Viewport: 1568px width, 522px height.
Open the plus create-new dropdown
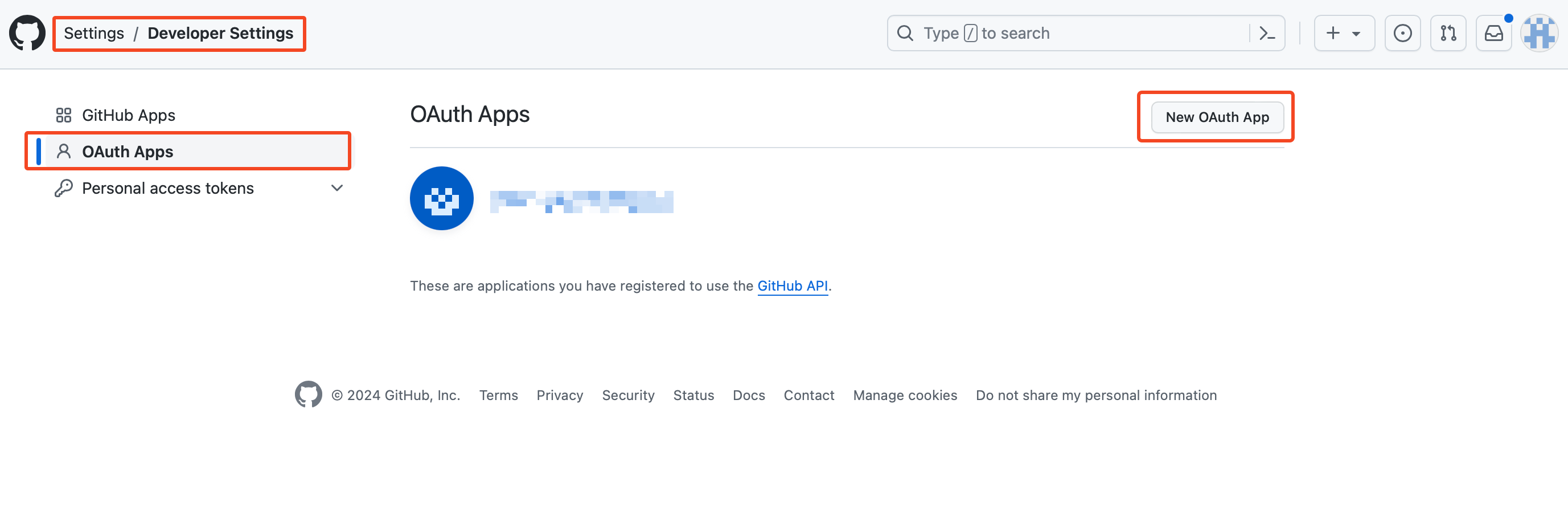[1344, 33]
